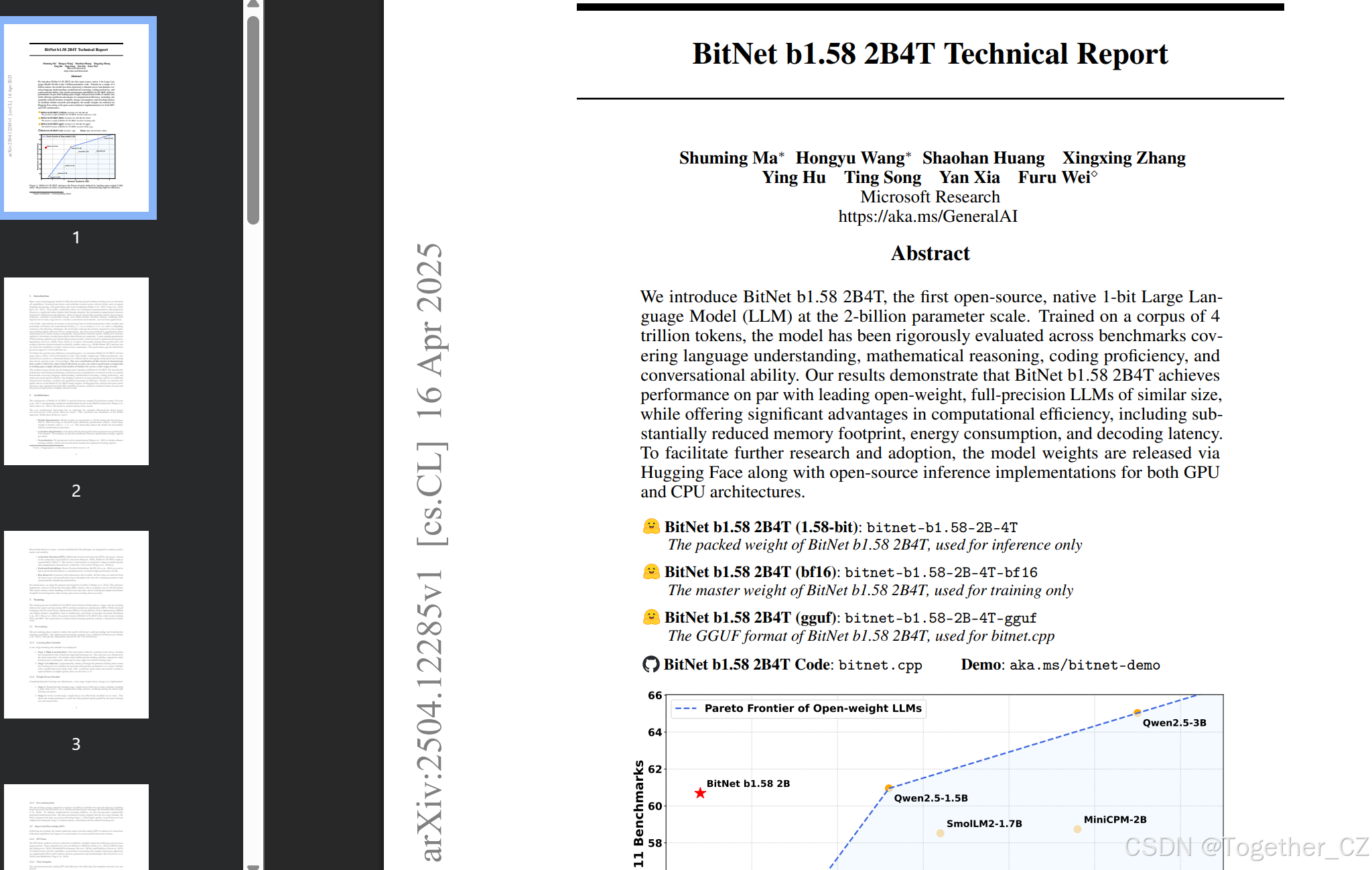Select the page 1 thumbnail

pos(76,118)
